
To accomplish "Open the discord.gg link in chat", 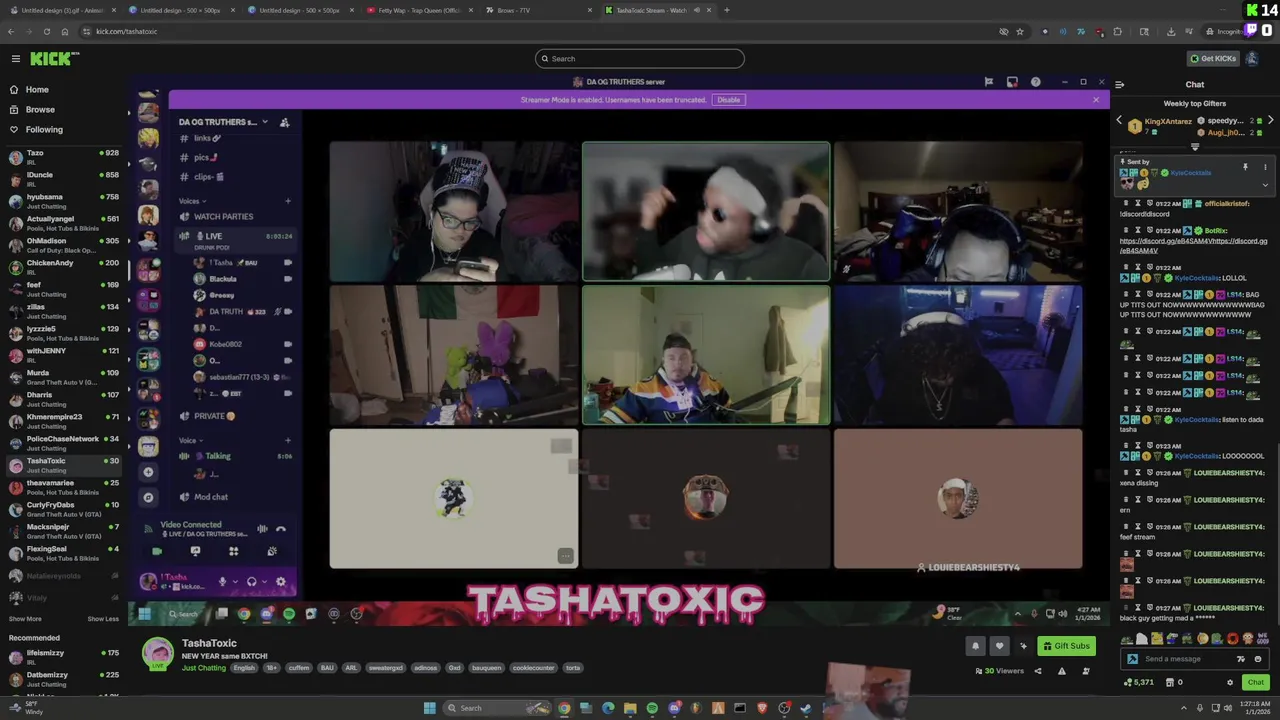I will [x=1193, y=245].
